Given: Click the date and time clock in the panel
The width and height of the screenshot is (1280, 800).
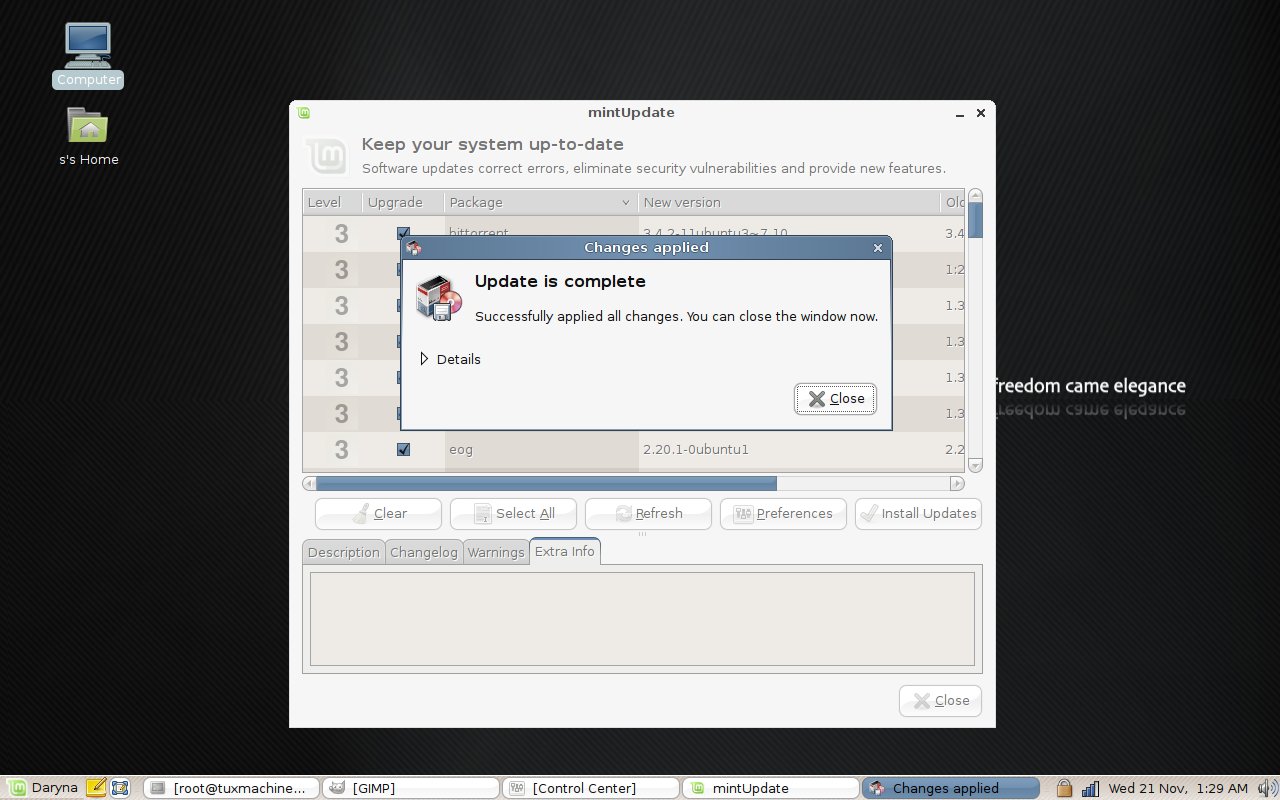Looking at the screenshot, I should pyautogui.click(x=1178, y=788).
